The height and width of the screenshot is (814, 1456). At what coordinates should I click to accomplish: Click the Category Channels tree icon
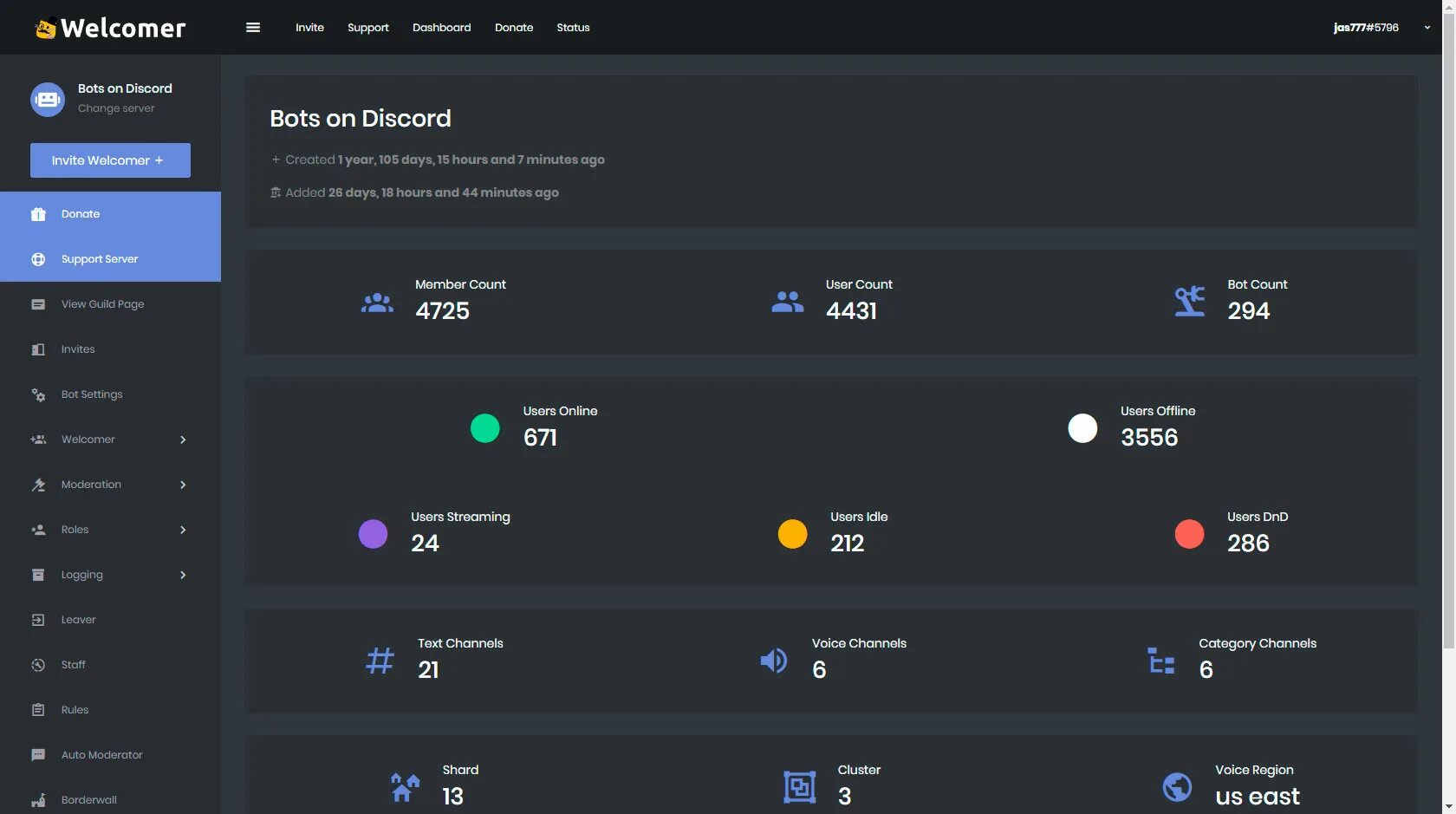pyautogui.click(x=1161, y=661)
